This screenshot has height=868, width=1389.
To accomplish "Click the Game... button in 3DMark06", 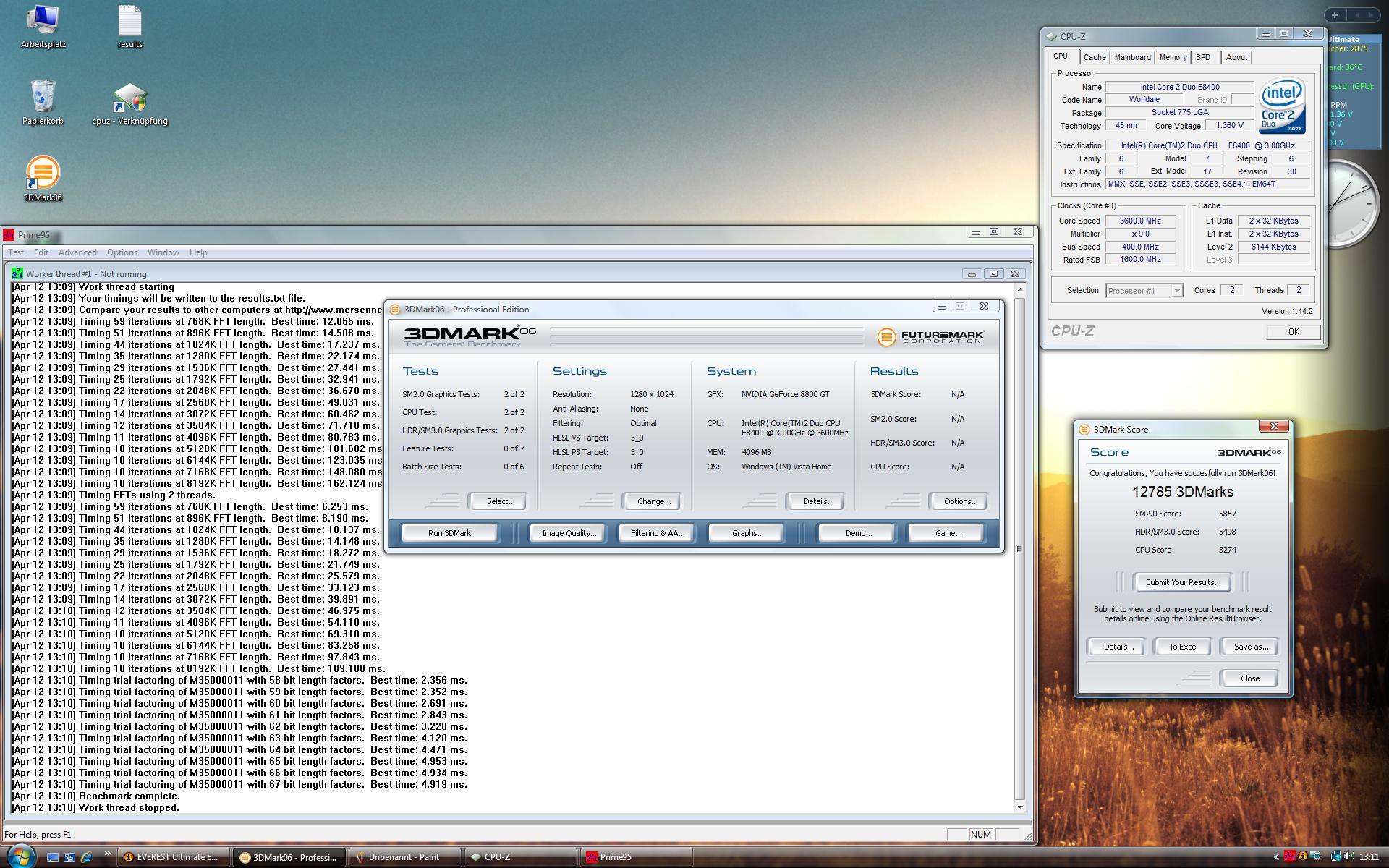I will point(948,533).
